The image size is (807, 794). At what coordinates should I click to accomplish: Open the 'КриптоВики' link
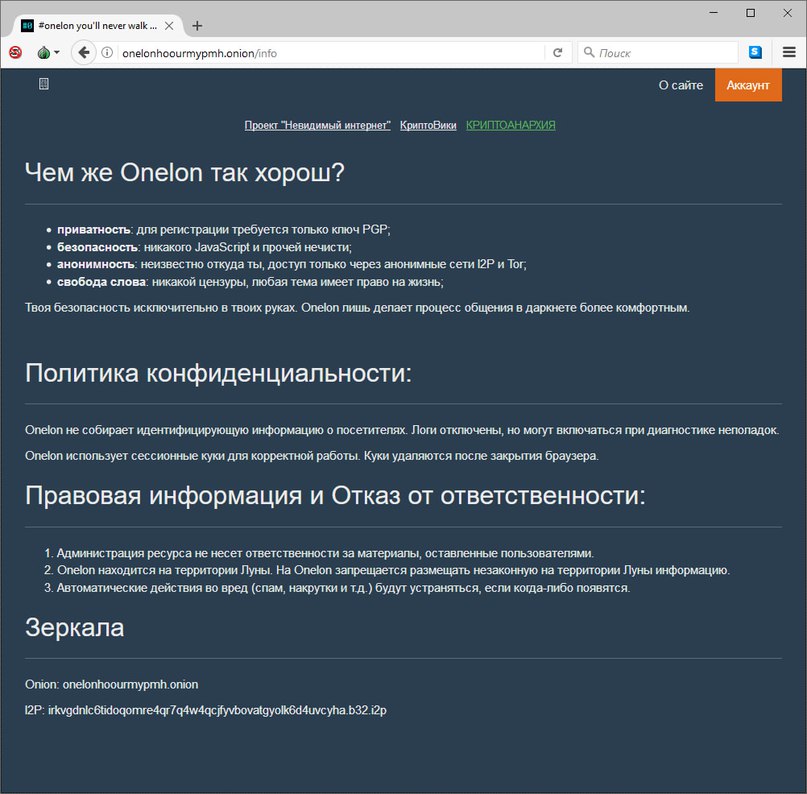click(x=428, y=125)
